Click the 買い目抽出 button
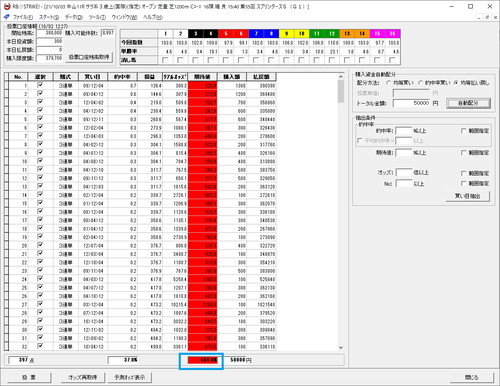 468,196
